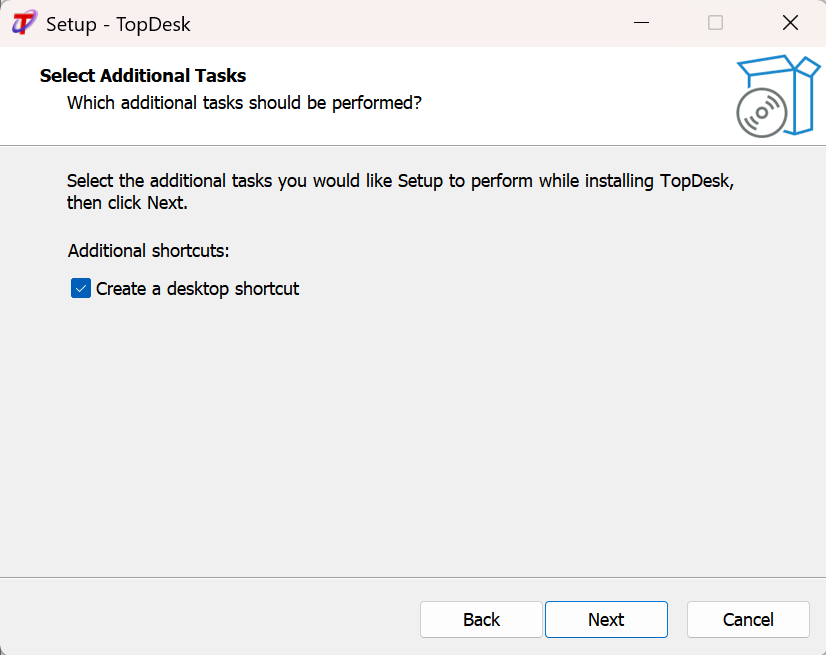Click the separator line above the buttons
Screen dimensions: 826x655
[x=413, y=577]
